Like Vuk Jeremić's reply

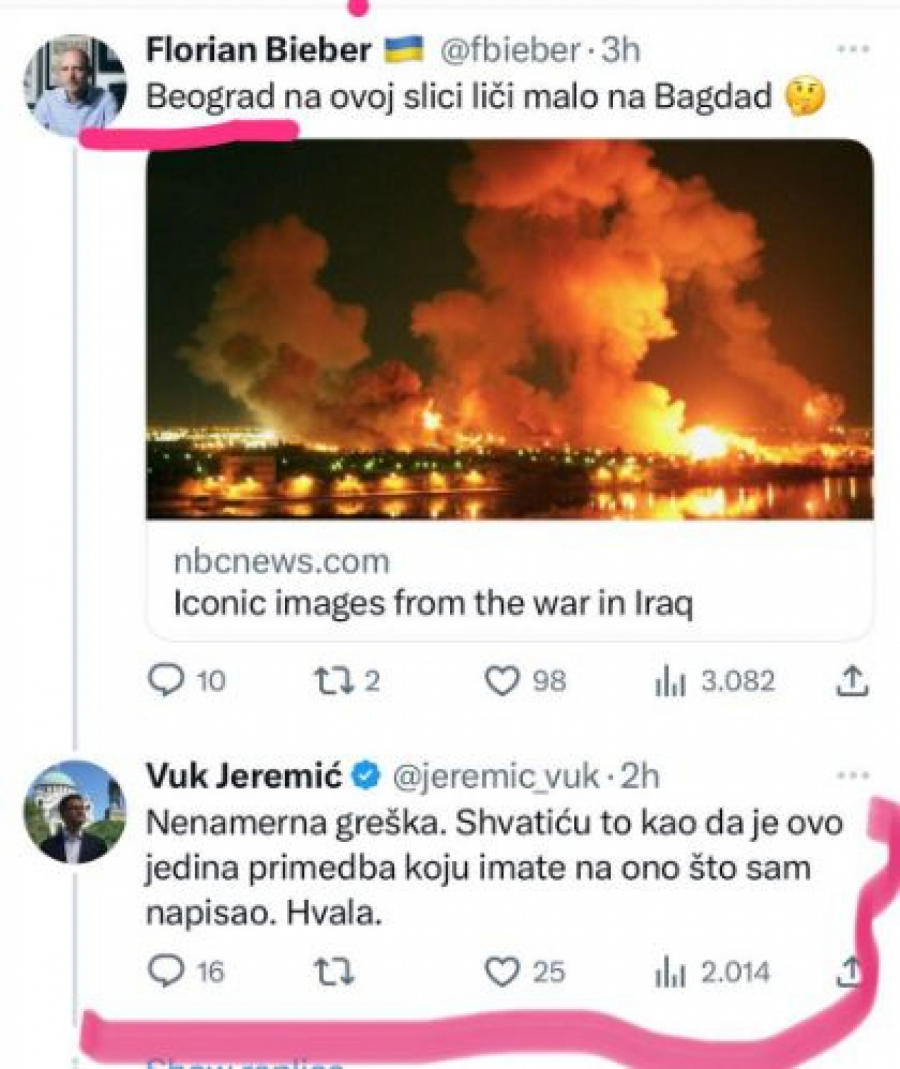503,969
